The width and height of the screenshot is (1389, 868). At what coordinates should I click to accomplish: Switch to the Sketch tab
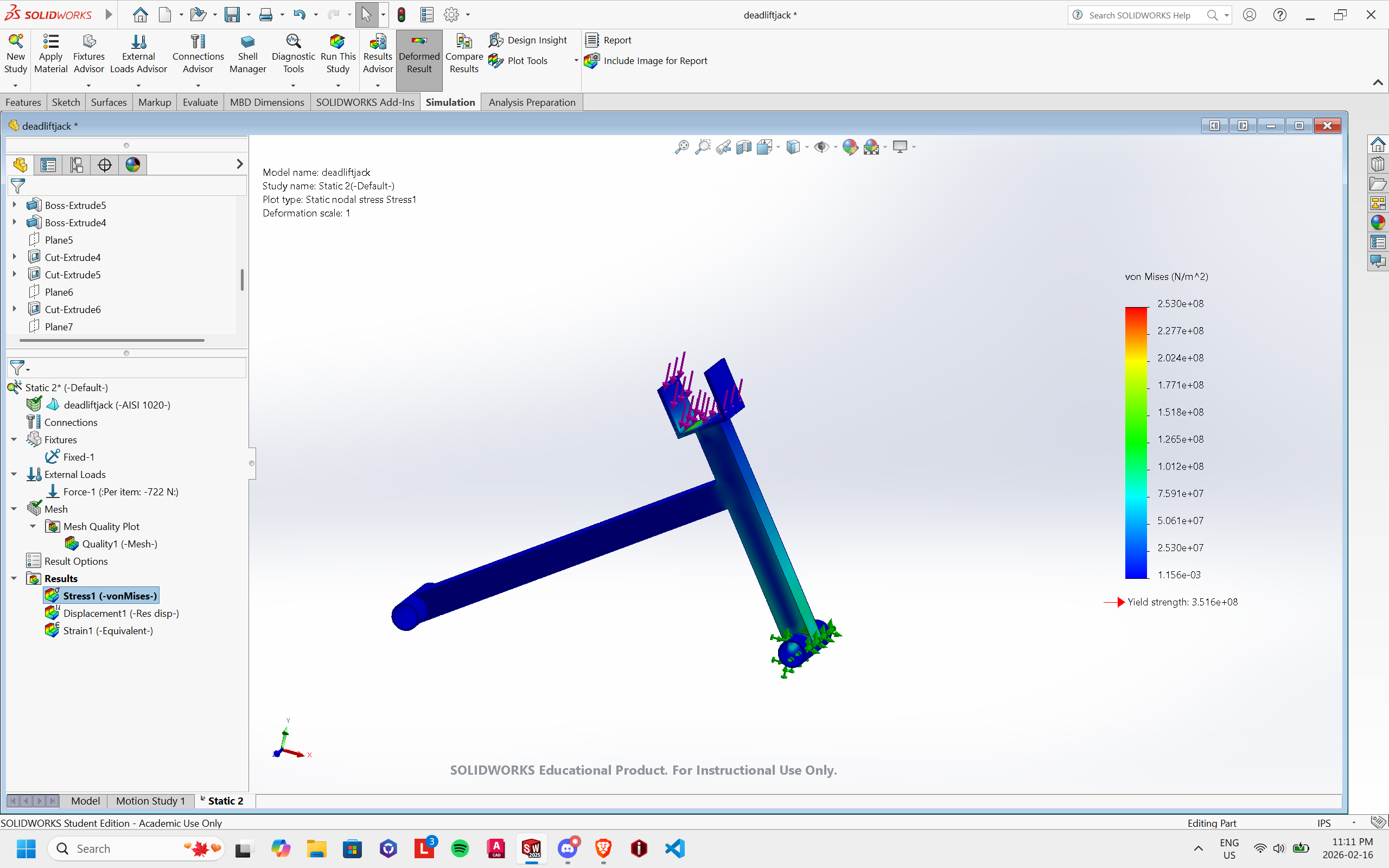click(66, 102)
